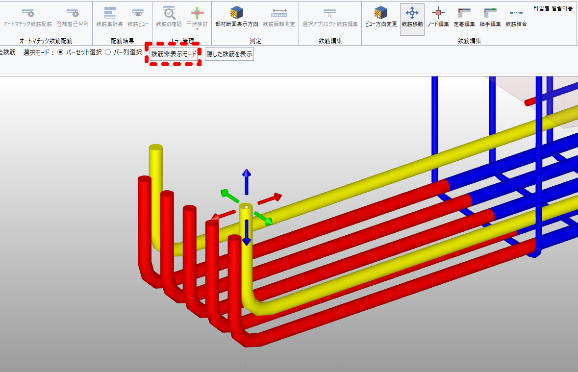Open the joint edit tool
The width and height of the screenshot is (578, 372).
[490, 17]
